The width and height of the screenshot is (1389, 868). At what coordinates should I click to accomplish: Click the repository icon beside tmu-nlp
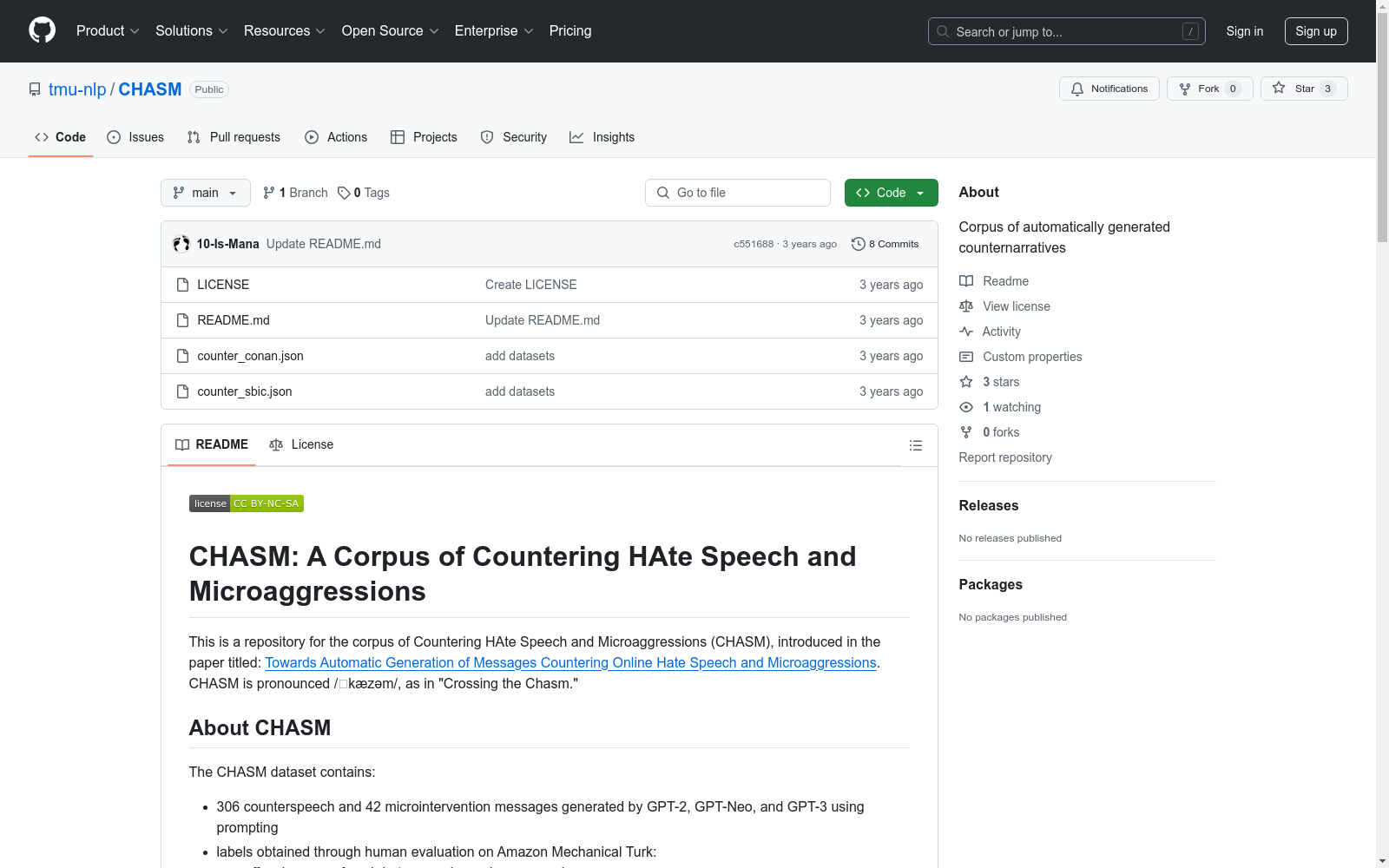pyautogui.click(x=35, y=89)
